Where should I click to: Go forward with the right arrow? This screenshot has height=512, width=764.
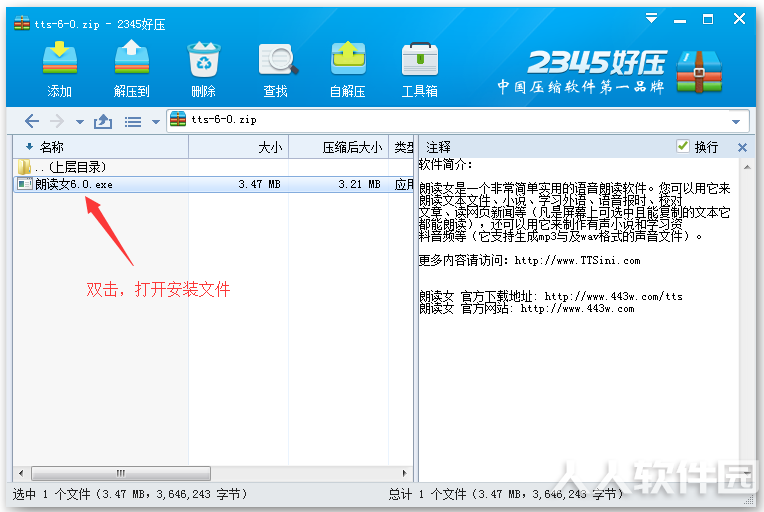57,121
